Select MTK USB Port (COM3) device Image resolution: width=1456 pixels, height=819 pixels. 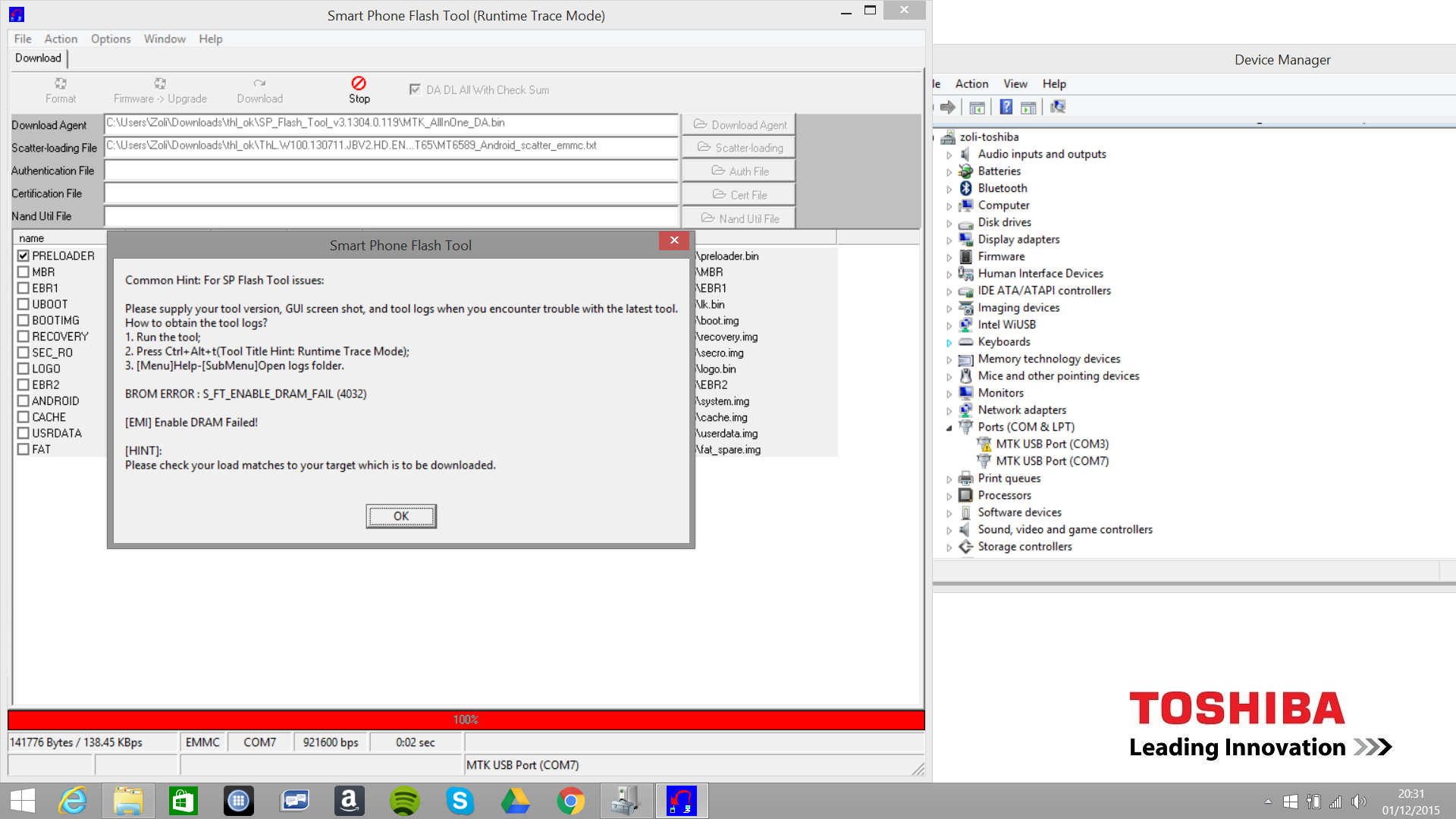point(1052,444)
